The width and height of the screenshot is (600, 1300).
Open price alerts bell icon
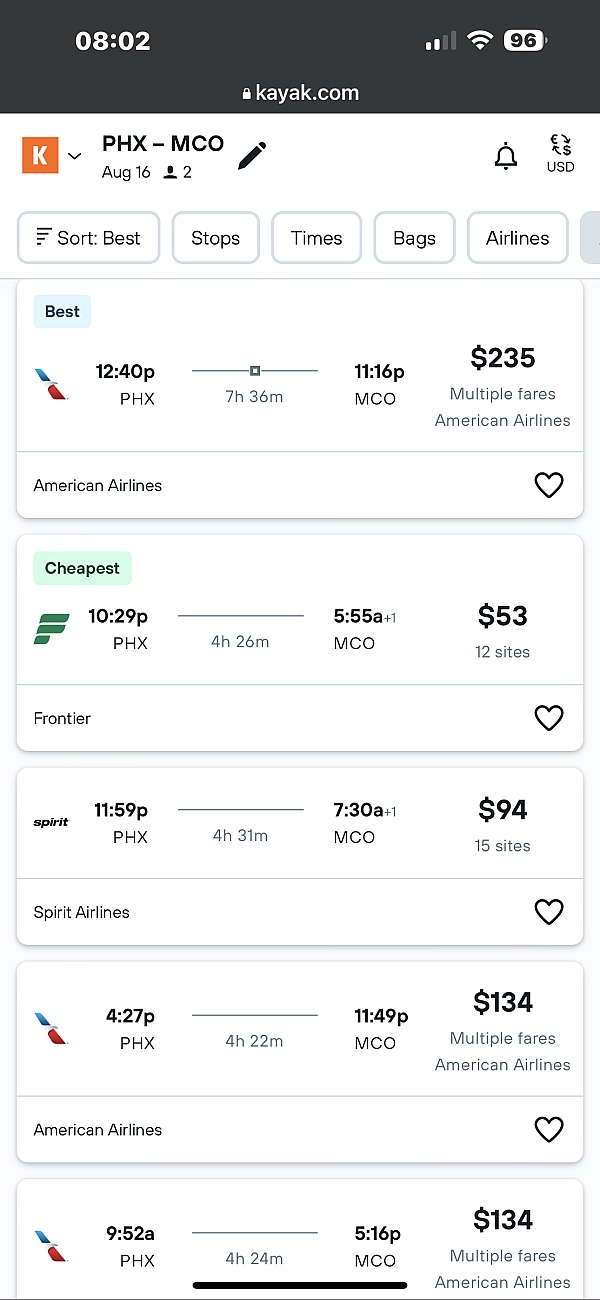click(506, 156)
